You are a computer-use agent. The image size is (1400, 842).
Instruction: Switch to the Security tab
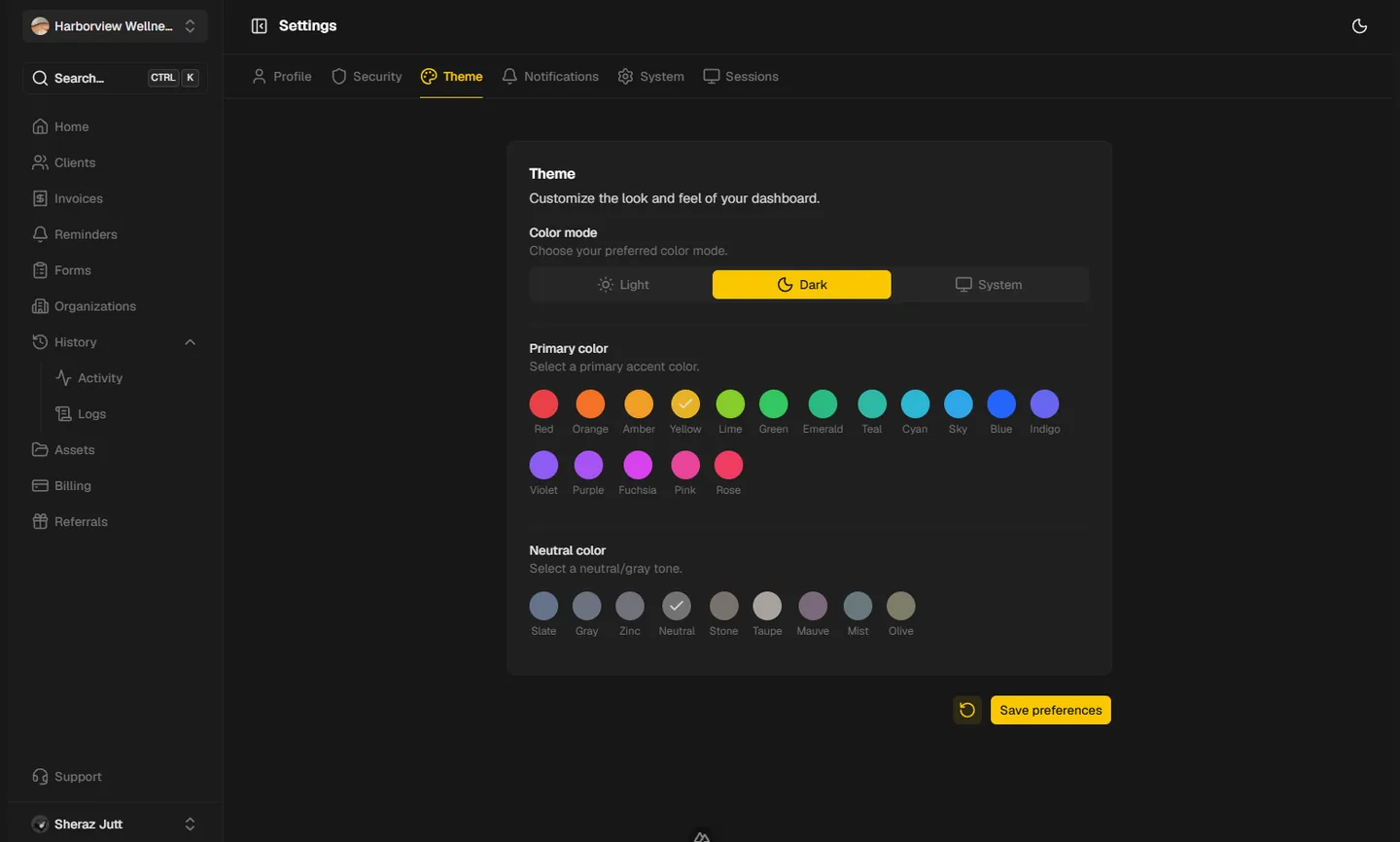pyautogui.click(x=367, y=77)
